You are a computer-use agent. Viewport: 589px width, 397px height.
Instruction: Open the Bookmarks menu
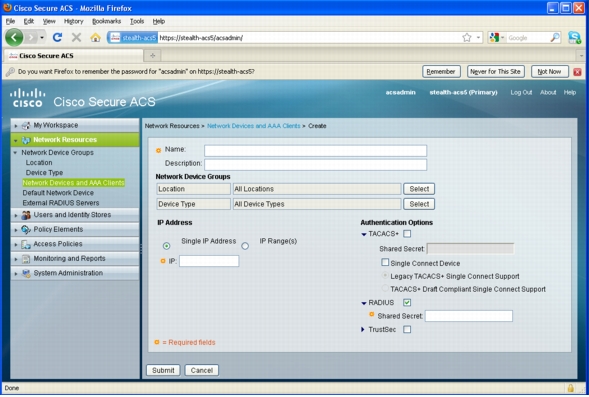coord(107,21)
